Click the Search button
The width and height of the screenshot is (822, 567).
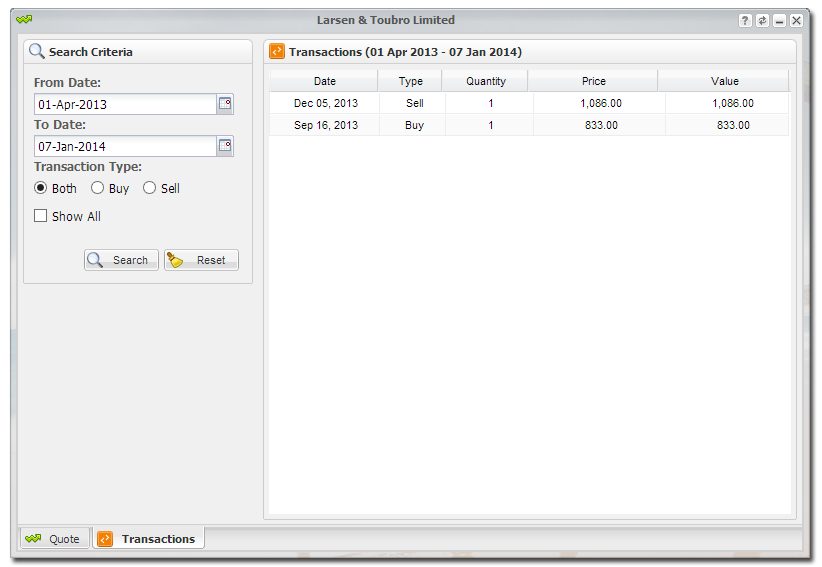click(121, 260)
